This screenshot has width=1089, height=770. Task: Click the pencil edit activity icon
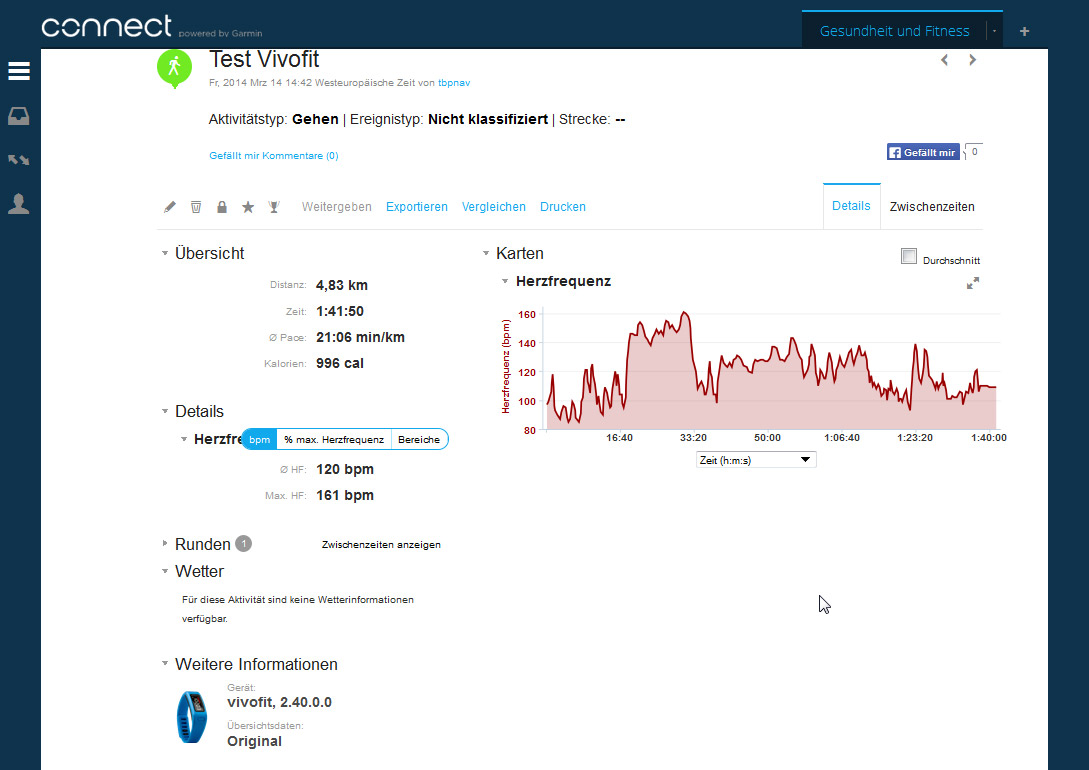[170, 207]
